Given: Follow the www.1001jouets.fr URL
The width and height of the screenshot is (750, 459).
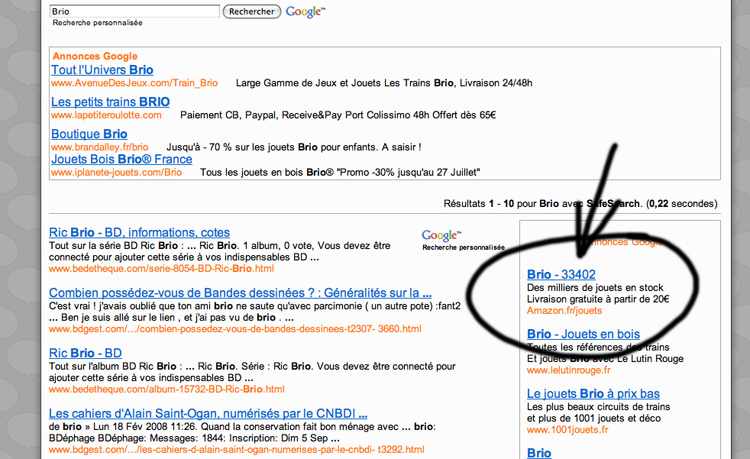Looking at the screenshot, I should 567,430.
